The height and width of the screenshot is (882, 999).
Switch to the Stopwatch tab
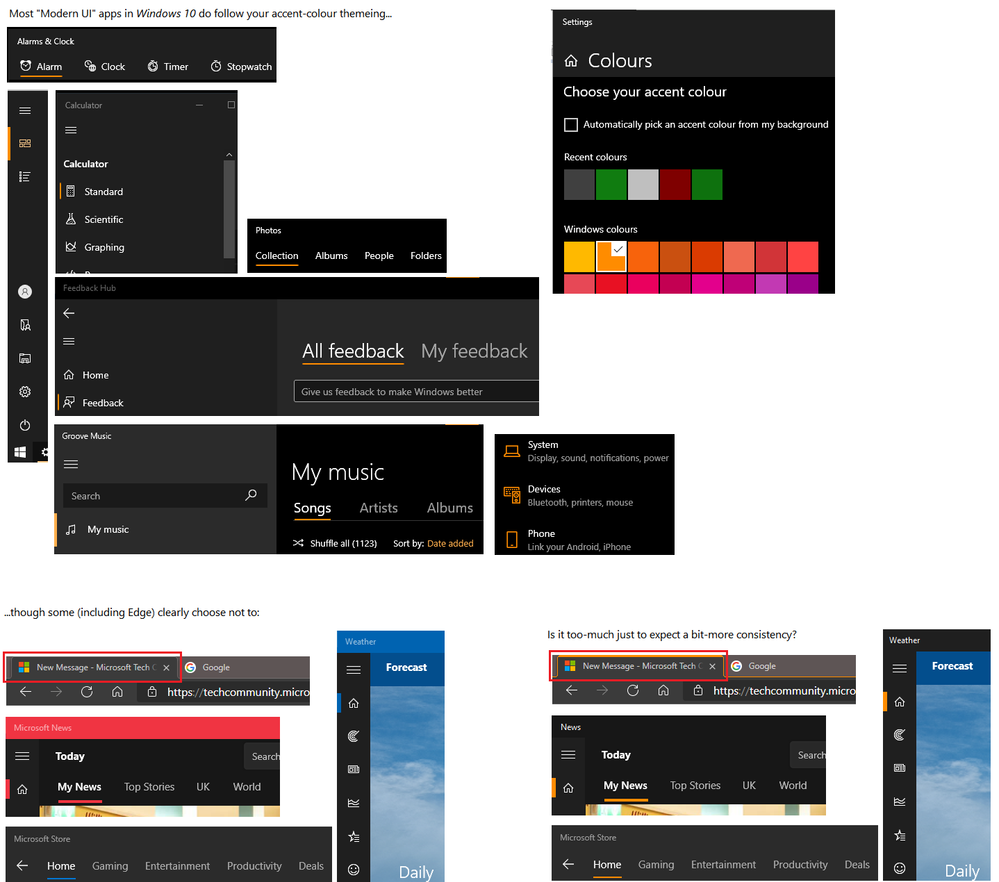(x=241, y=66)
